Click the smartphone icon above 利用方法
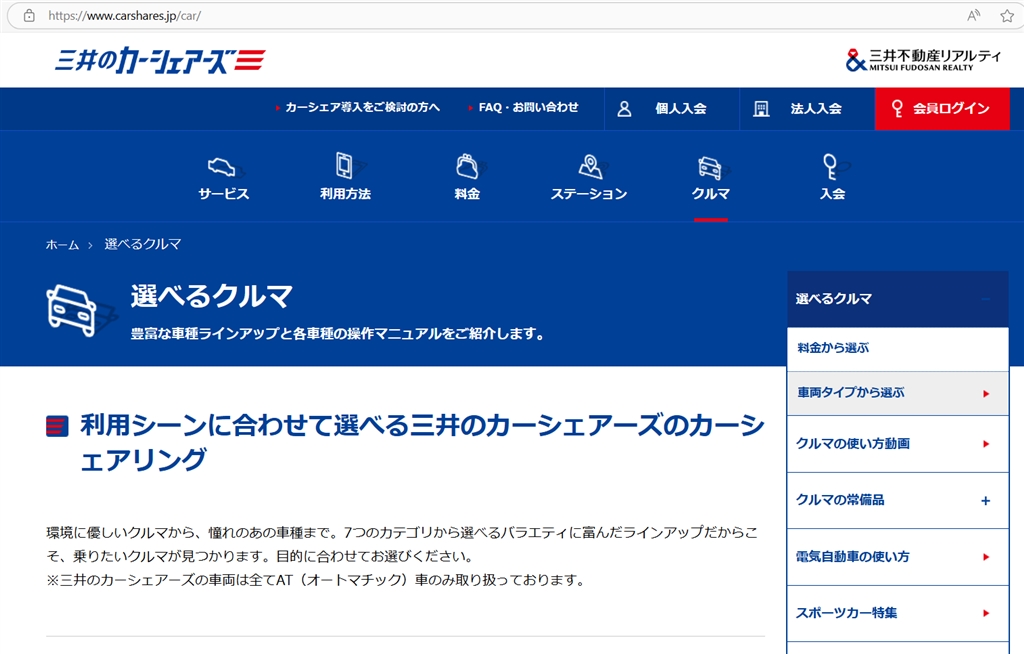The height and width of the screenshot is (654, 1024). (x=346, y=165)
